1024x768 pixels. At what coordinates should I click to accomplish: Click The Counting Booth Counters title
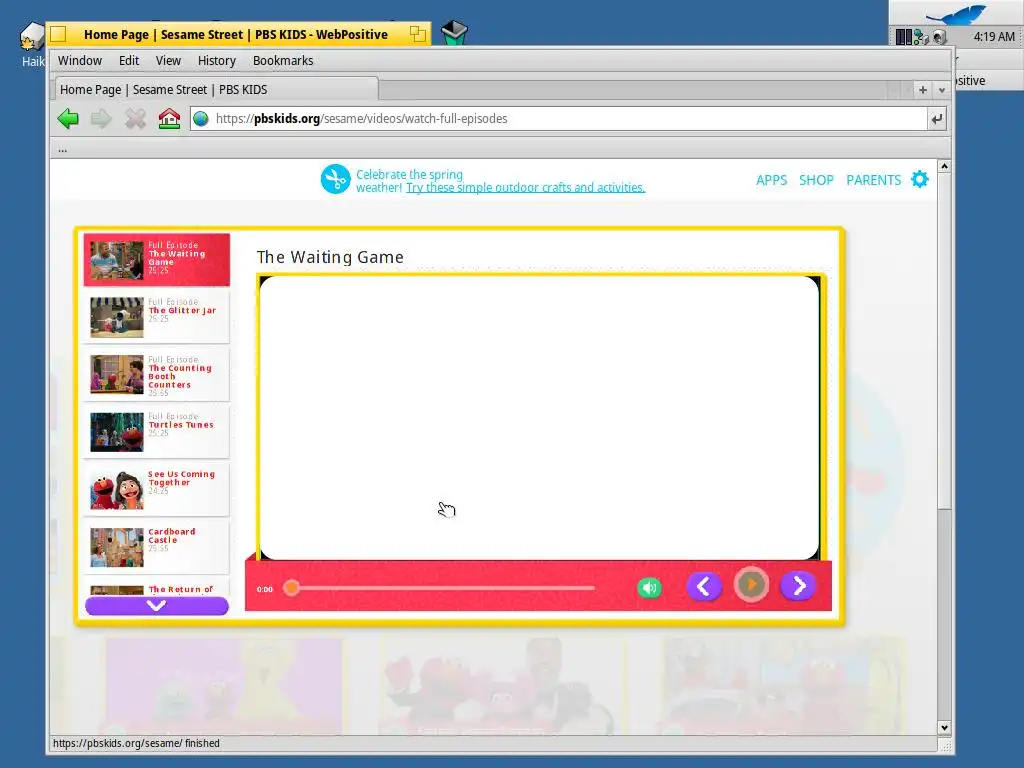[180, 376]
